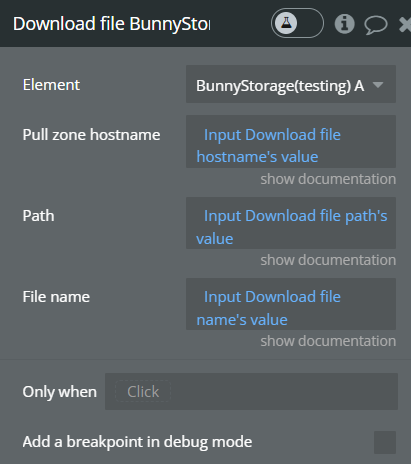
Task: Show documentation for Pull zone hostname
Action: [328, 179]
